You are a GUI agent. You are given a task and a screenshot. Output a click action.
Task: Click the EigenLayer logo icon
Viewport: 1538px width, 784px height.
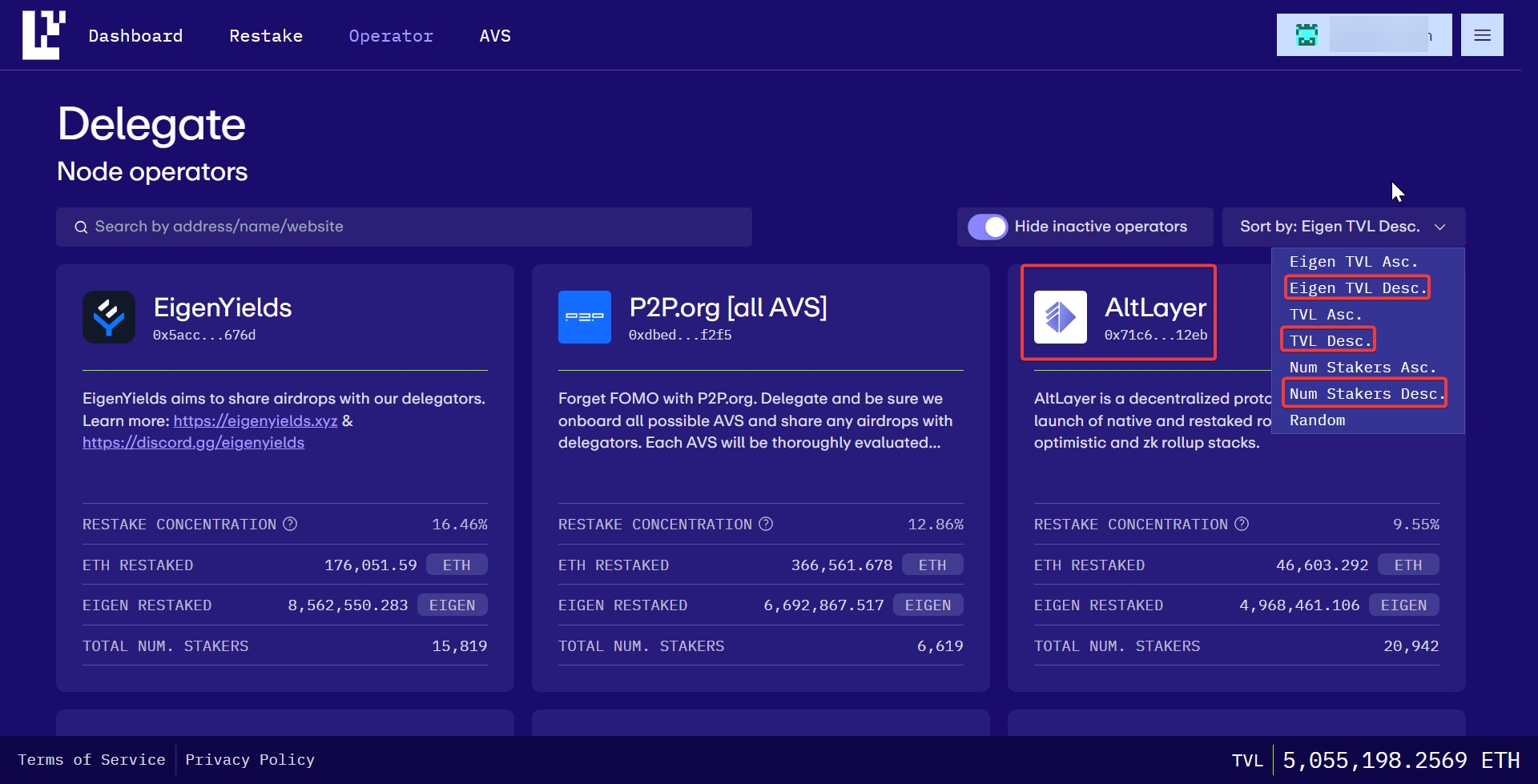pos(43,35)
